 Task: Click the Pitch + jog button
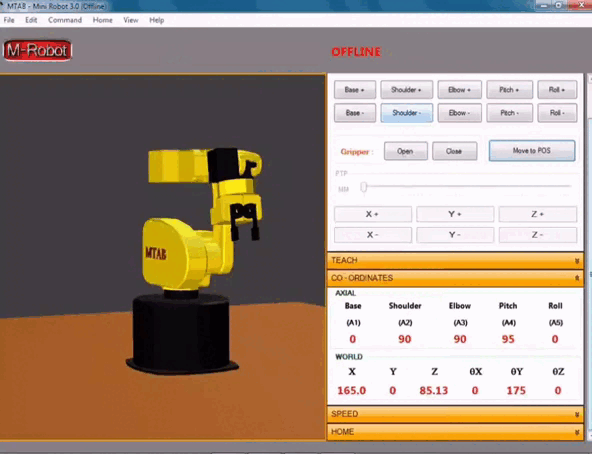509,90
